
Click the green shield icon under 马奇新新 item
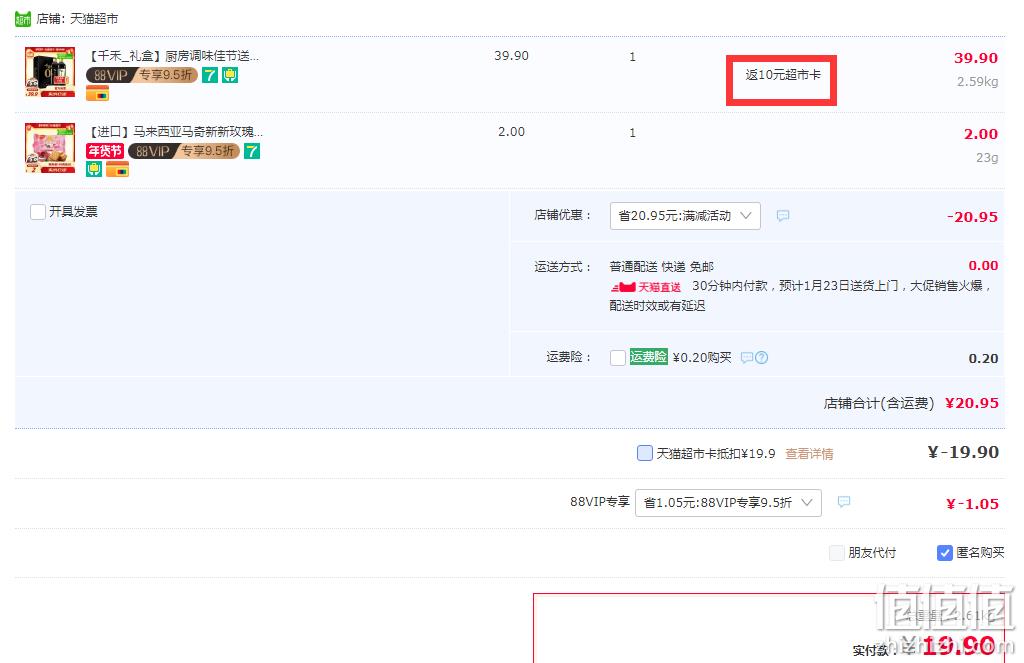pos(94,169)
